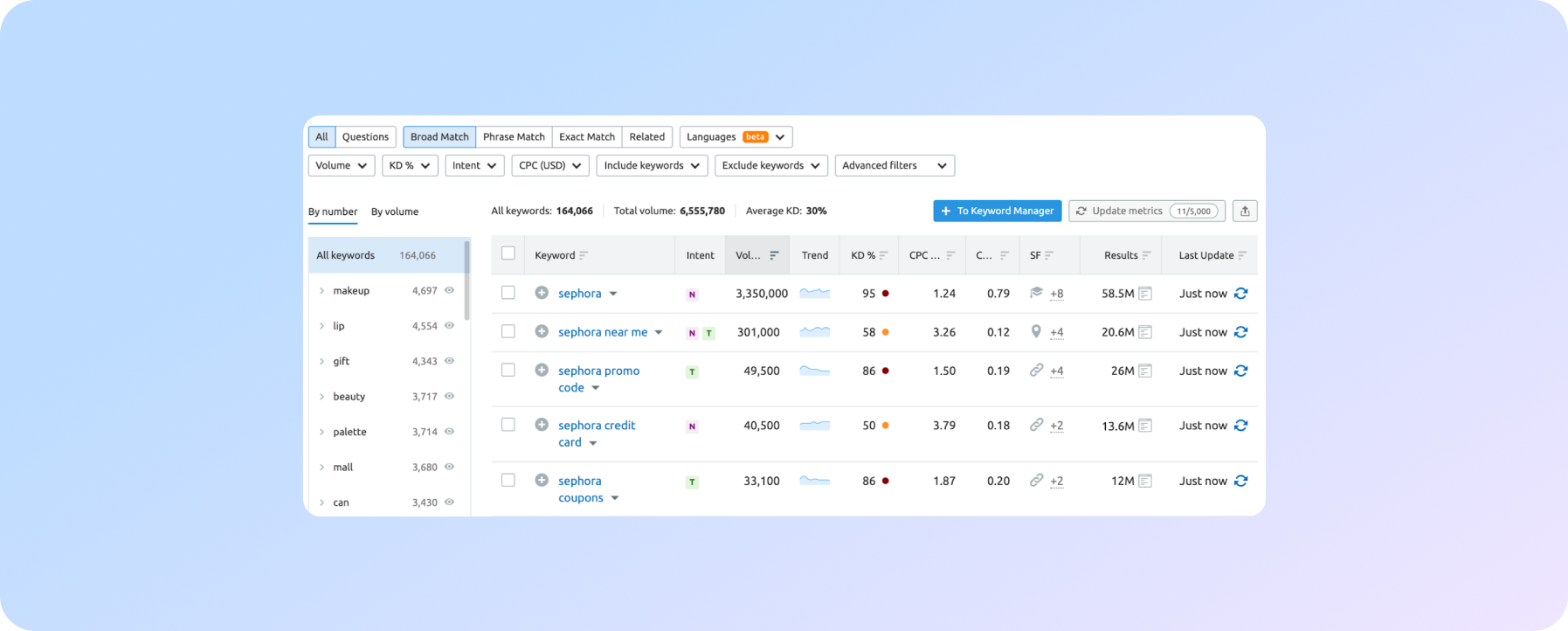Switch grouping to By volume
Screen dimensions: 1568x631
[x=395, y=211]
